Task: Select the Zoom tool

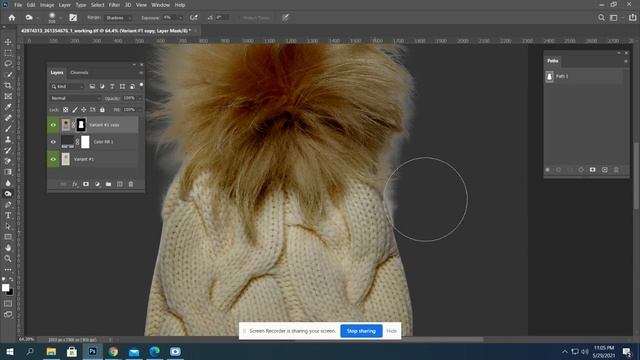Action: point(8,258)
